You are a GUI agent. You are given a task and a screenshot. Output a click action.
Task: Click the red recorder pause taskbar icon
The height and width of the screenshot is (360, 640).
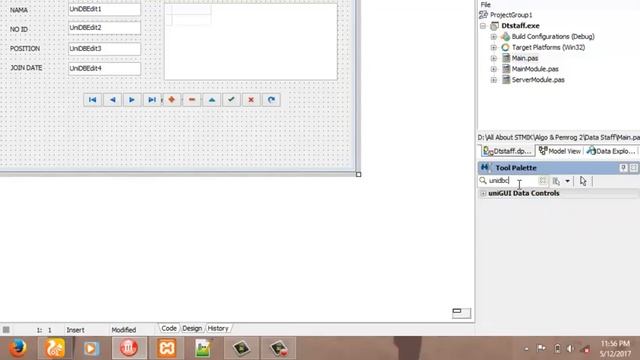[x=129, y=348]
